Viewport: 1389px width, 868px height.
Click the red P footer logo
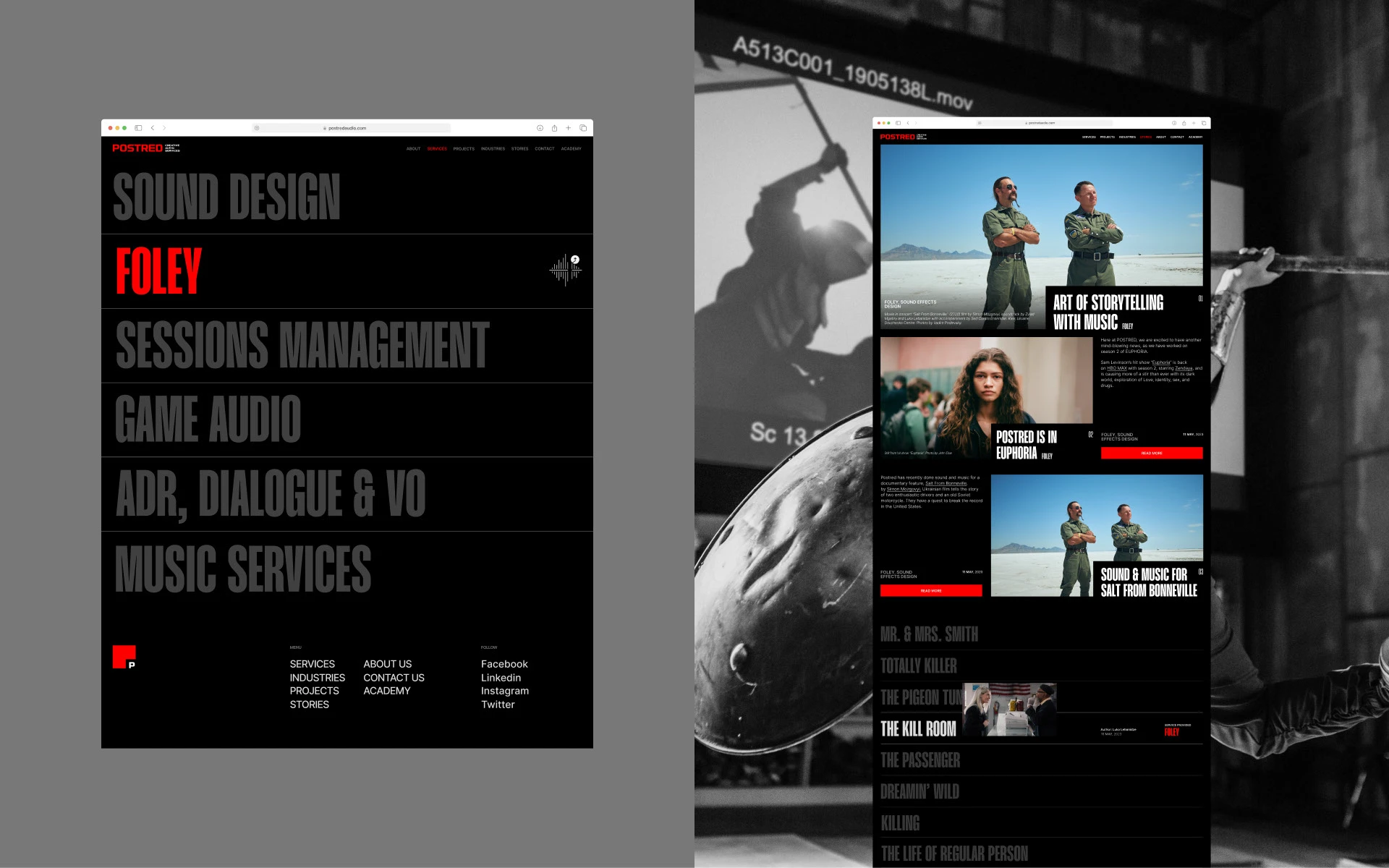click(x=124, y=657)
